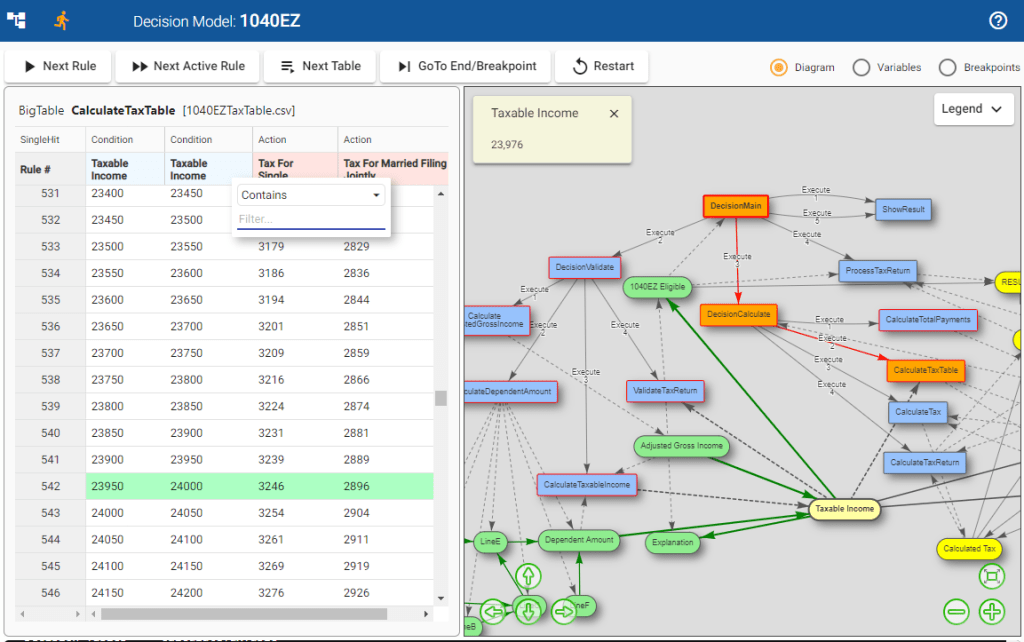Restart the decision model execution
This screenshot has height=642, width=1024.
[x=603, y=66]
